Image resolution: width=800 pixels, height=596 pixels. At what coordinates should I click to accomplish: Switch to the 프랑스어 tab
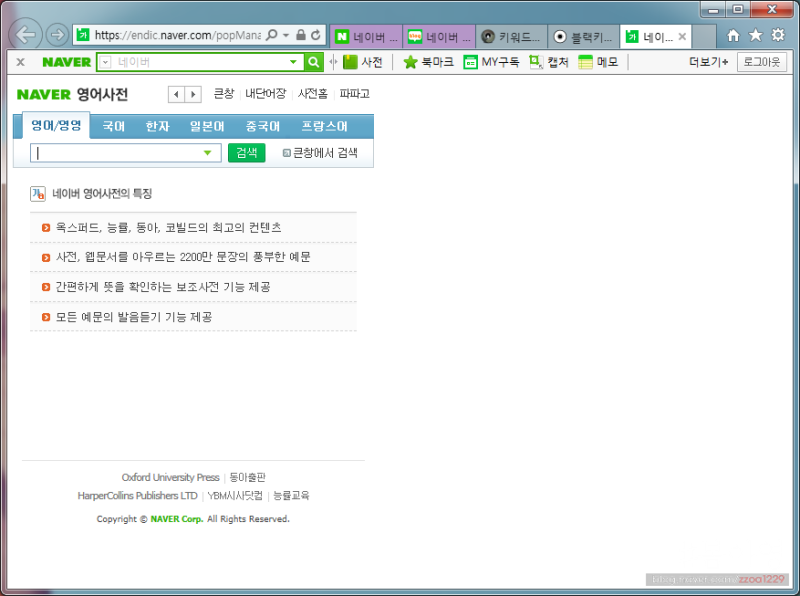click(324, 126)
